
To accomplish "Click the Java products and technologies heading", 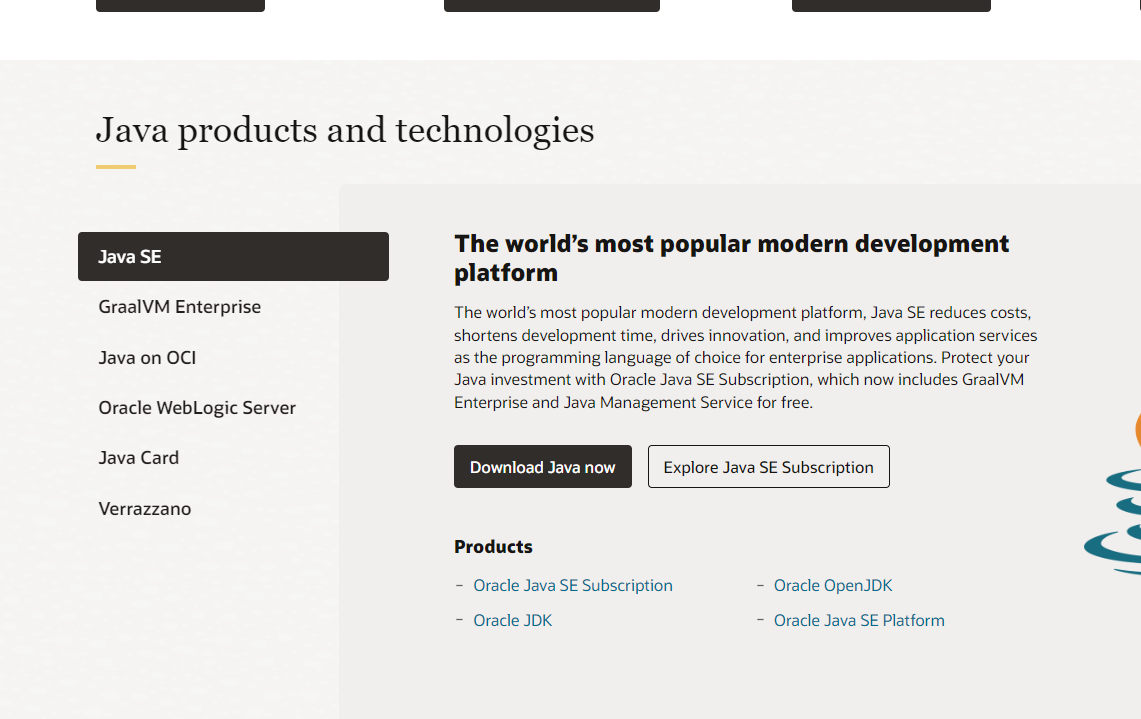I will click(345, 130).
